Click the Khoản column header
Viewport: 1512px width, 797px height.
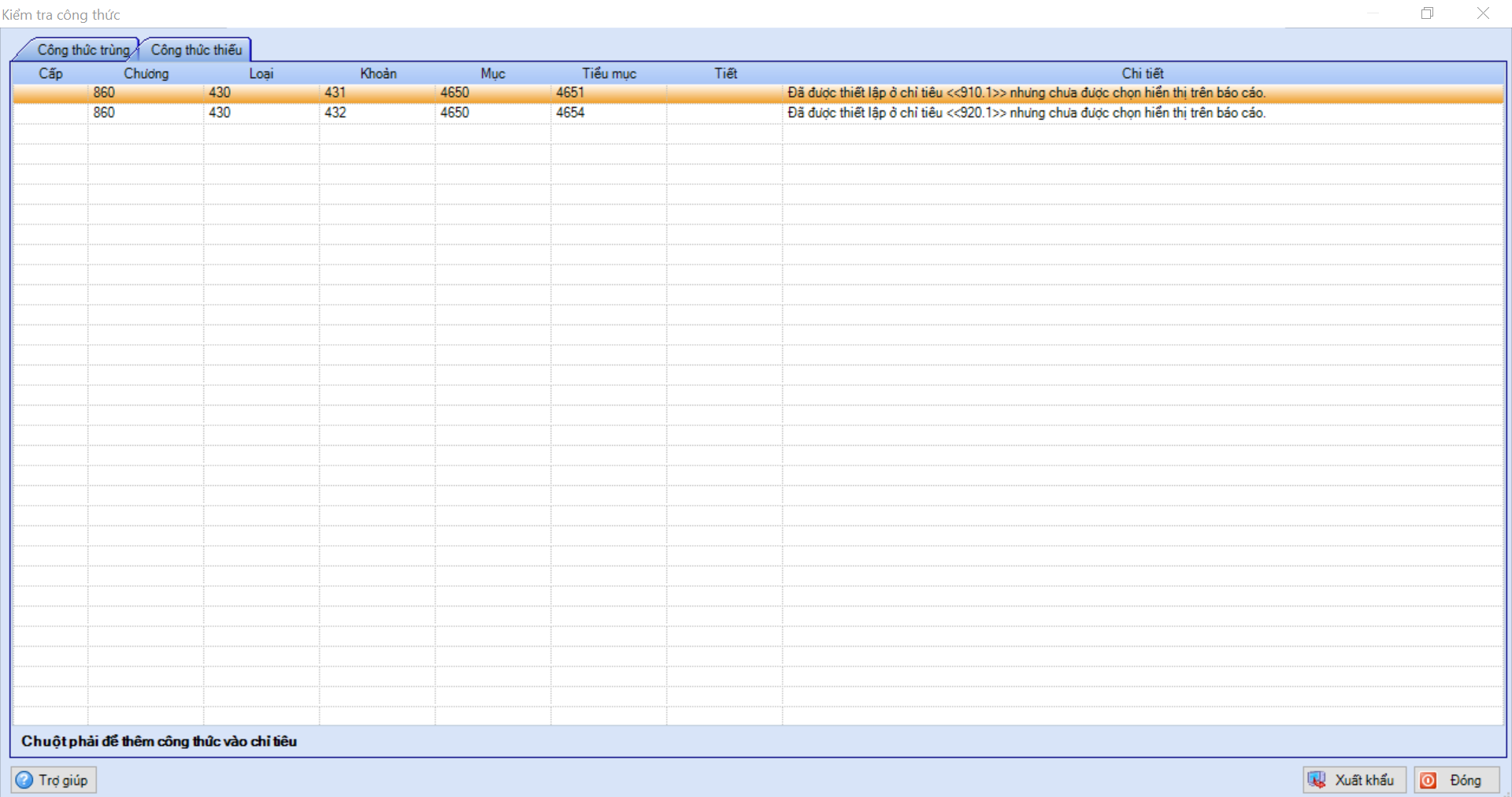tap(378, 73)
